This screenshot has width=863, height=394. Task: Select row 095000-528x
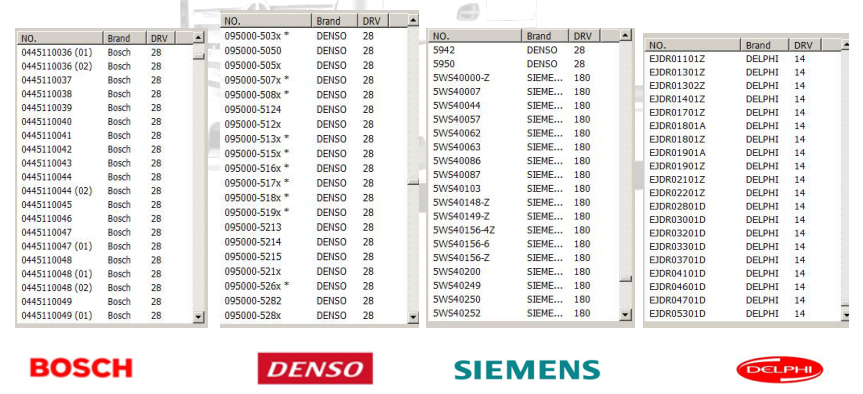314,316
